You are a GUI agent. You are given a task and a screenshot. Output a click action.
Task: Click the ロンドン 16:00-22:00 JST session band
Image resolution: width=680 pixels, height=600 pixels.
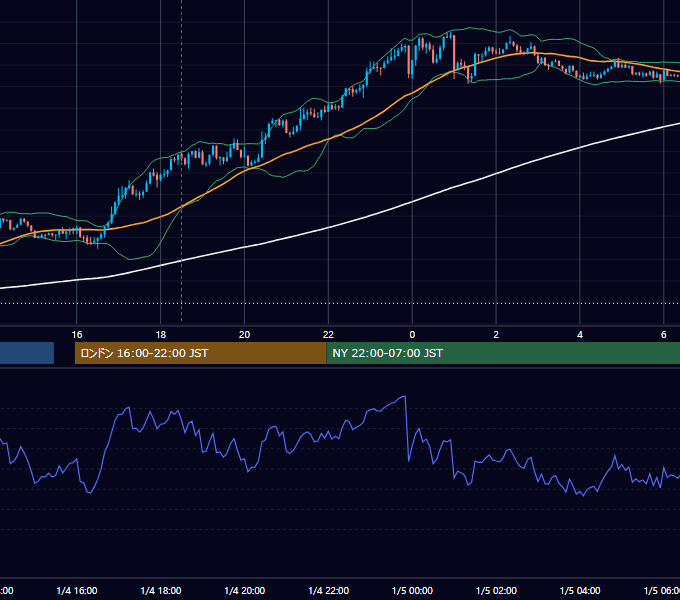(x=200, y=353)
